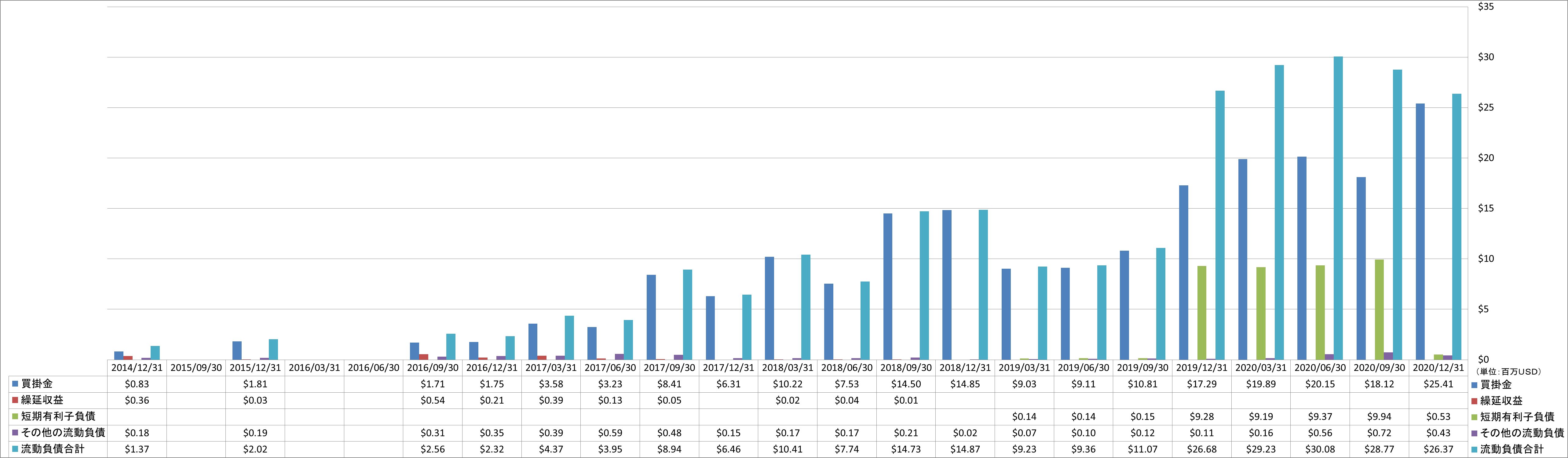Select the $0.83 買掛金 cell
The image size is (1568, 458).
(137, 384)
